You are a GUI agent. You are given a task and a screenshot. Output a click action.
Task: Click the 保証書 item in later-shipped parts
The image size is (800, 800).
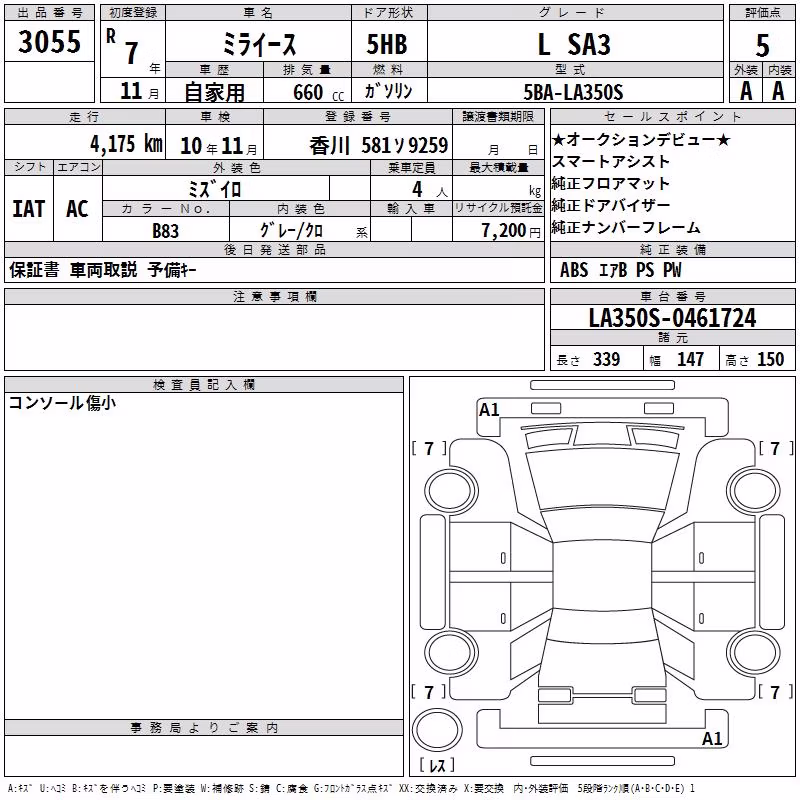34,269
